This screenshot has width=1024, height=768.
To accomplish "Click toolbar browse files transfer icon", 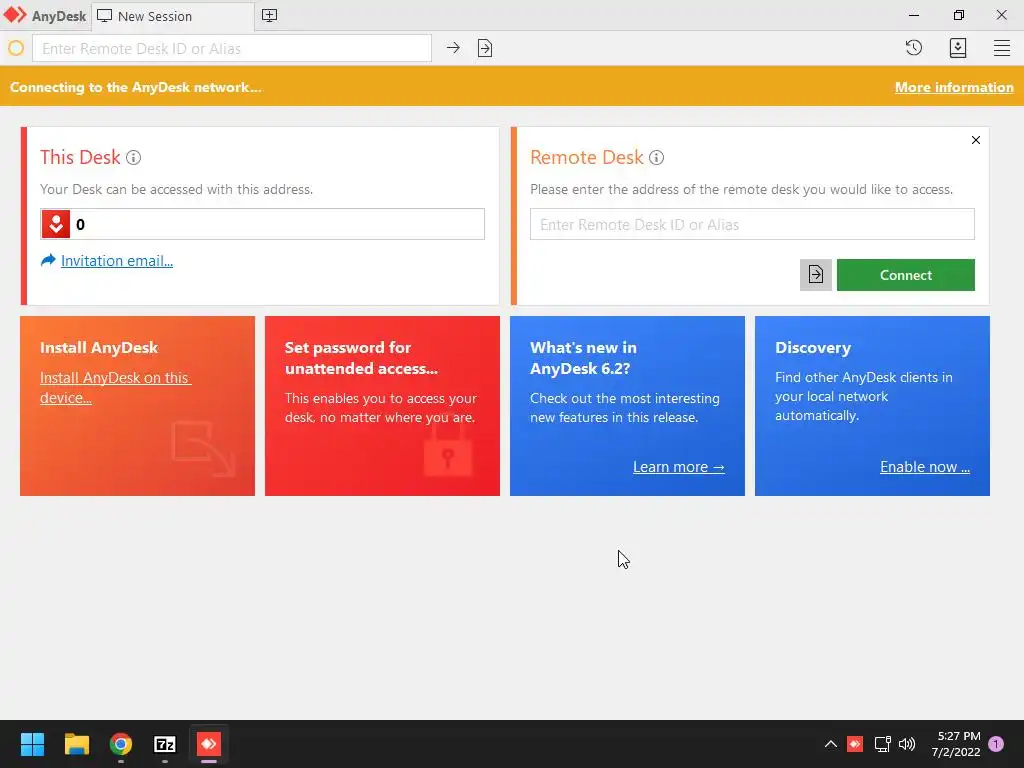I will point(485,48).
